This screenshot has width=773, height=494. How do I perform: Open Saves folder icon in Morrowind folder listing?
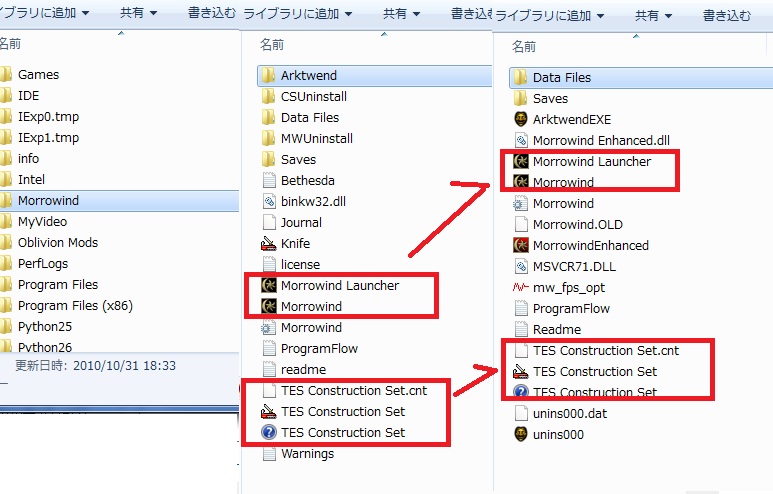click(269, 160)
